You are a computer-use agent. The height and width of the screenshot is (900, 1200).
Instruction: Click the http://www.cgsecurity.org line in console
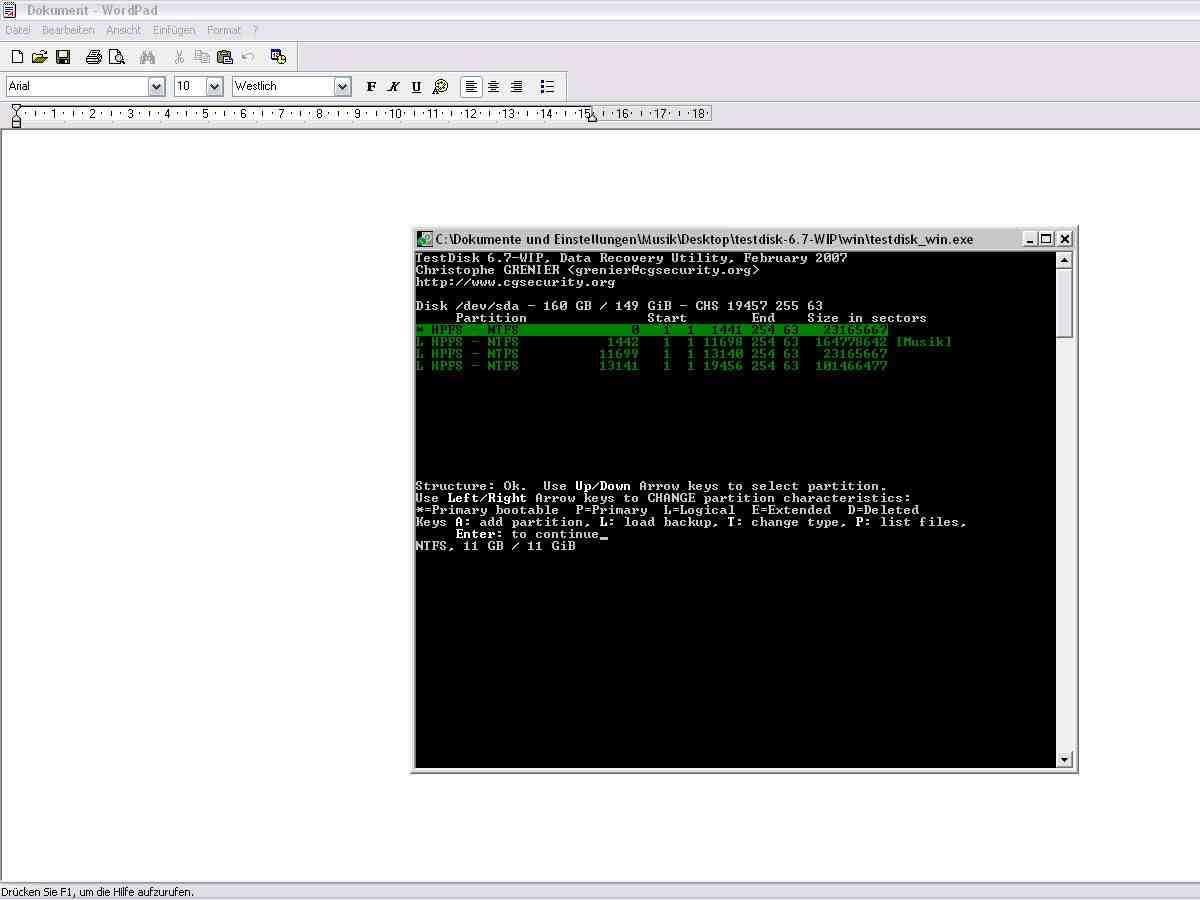(x=515, y=282)
